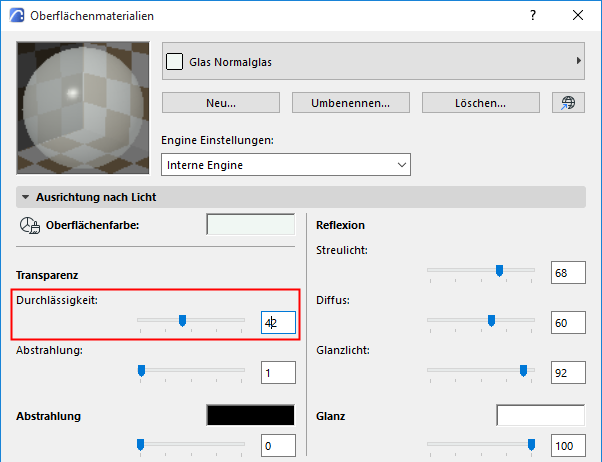Click the Diffus value field showing 60
Screen dimensions: 602x462
(568, 323)
